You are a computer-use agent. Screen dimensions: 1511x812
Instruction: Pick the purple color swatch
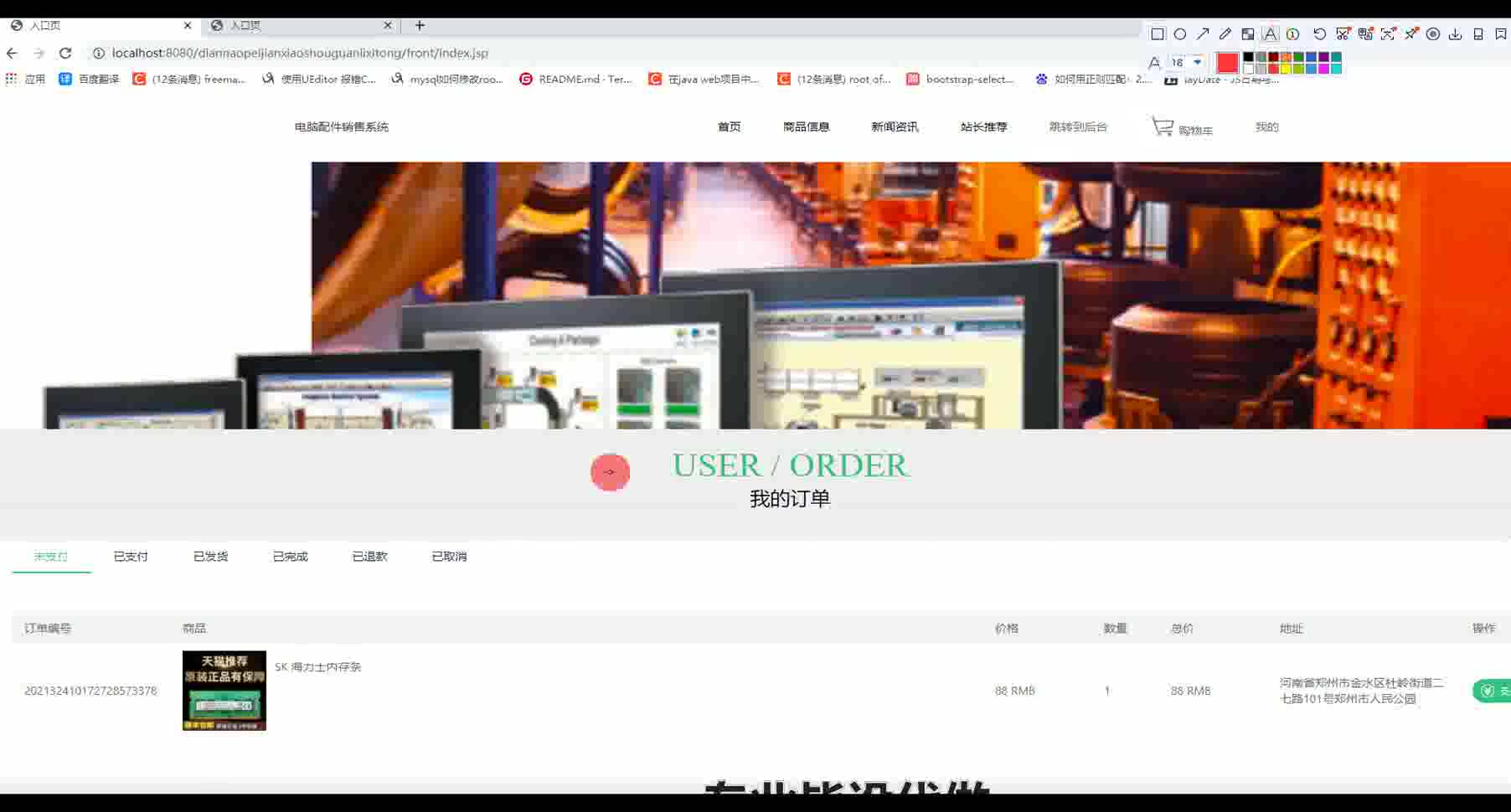coord(1324,57)
